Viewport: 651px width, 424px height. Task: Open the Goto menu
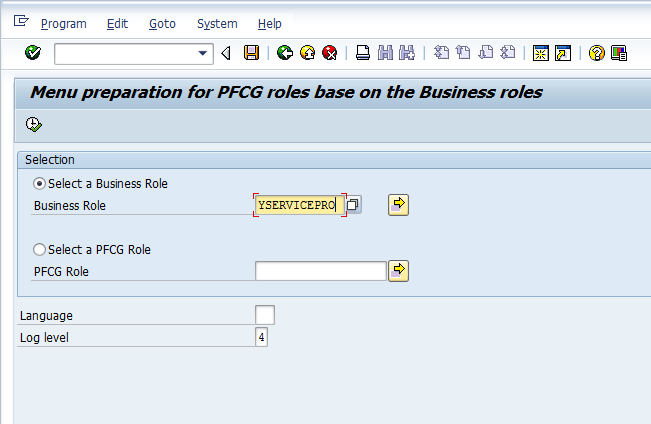162,24
